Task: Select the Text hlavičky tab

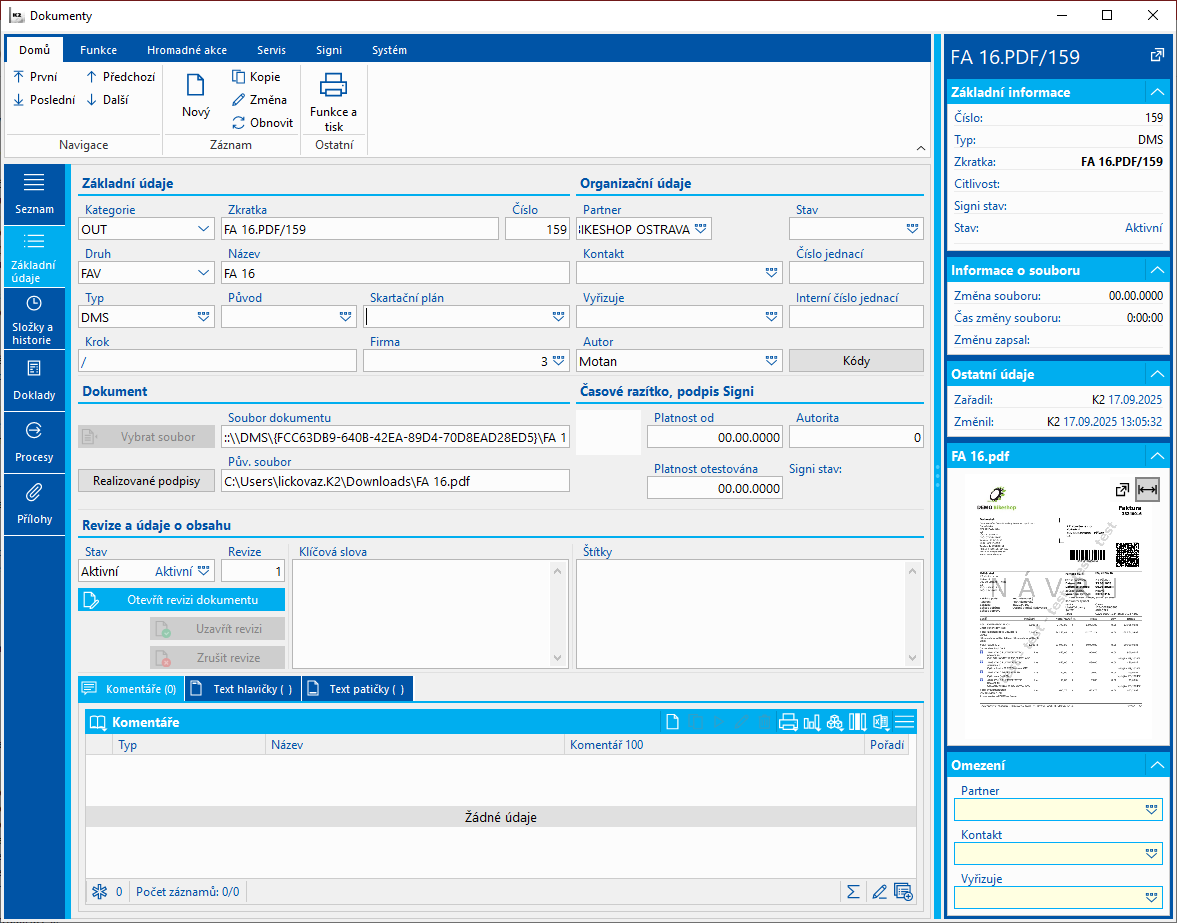Action: 243,689
